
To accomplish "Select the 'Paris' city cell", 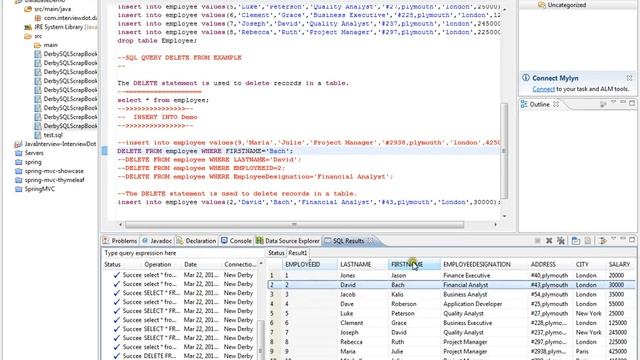I will [x=582, y=351].
